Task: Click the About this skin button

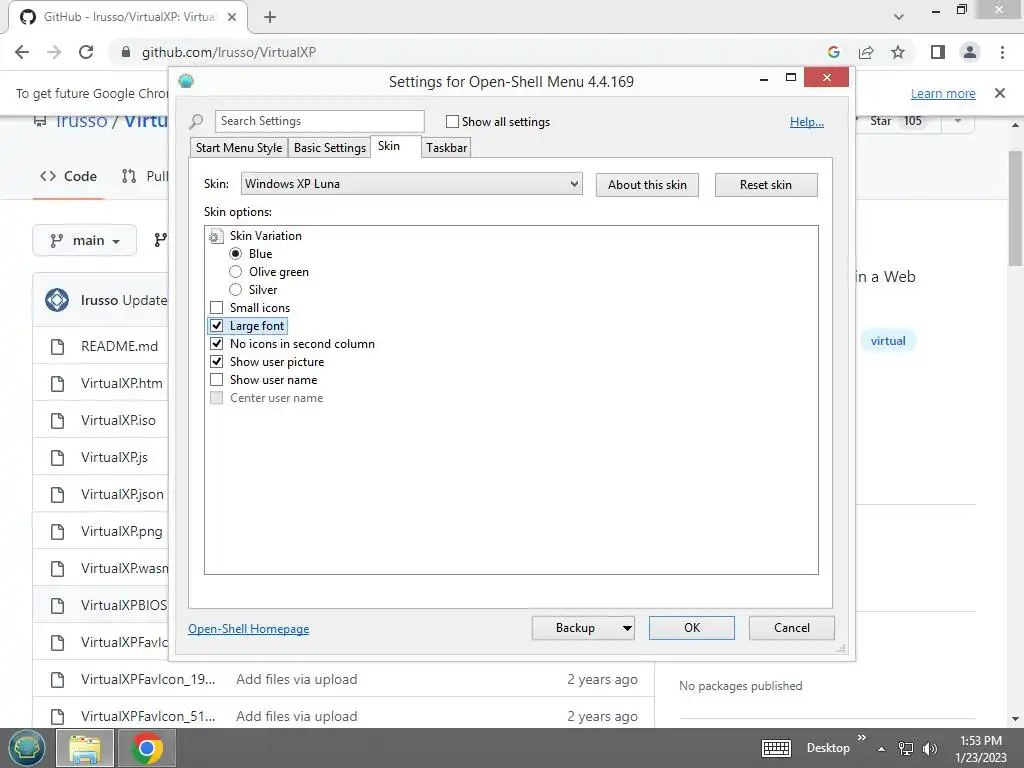Action: pos(647,185)
